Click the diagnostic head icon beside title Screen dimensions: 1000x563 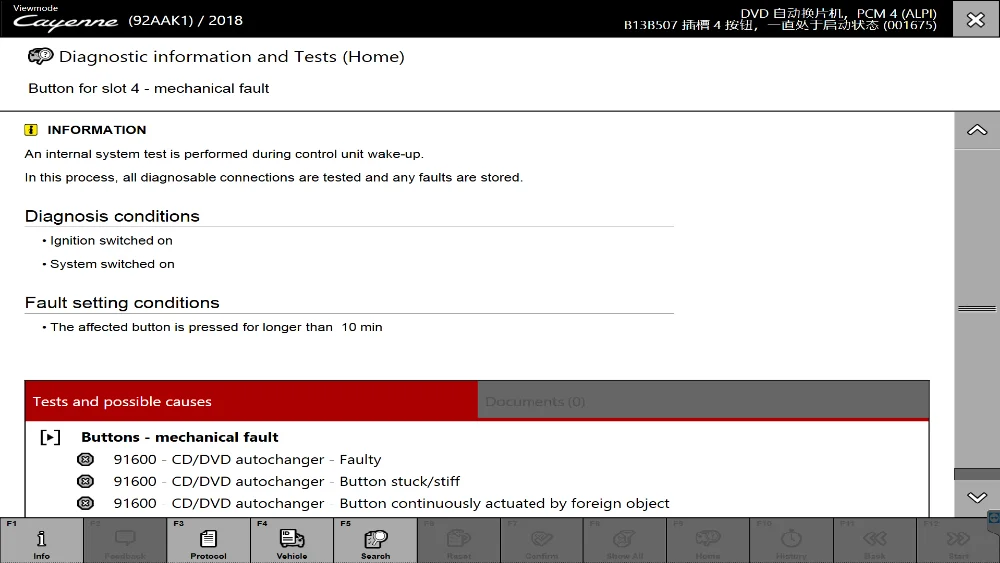pos(40,56)
